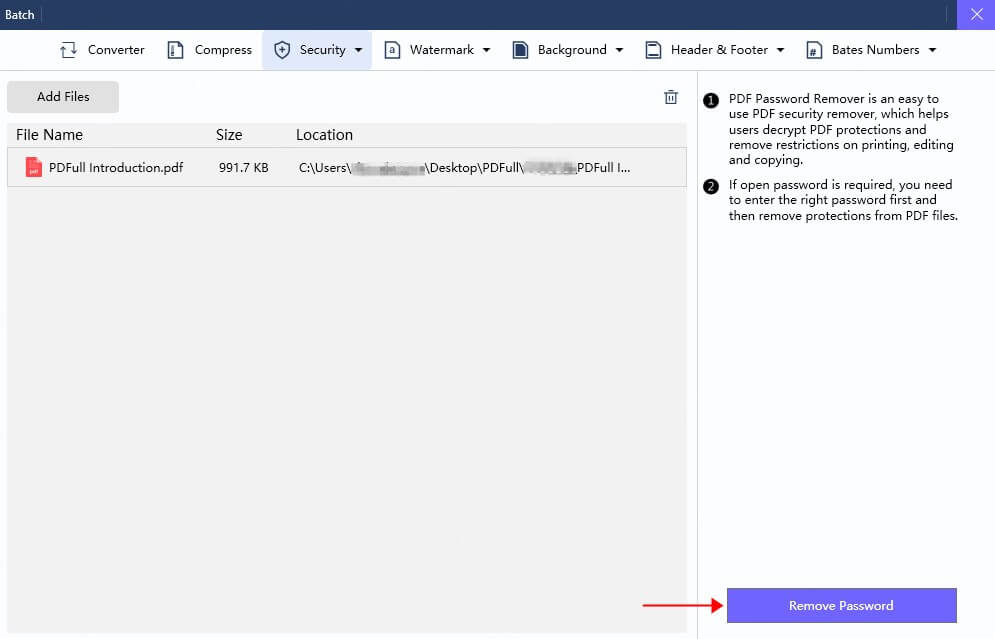Click the Watermark page icon
This screenshot has height=639, width=995.
point(392,50)
